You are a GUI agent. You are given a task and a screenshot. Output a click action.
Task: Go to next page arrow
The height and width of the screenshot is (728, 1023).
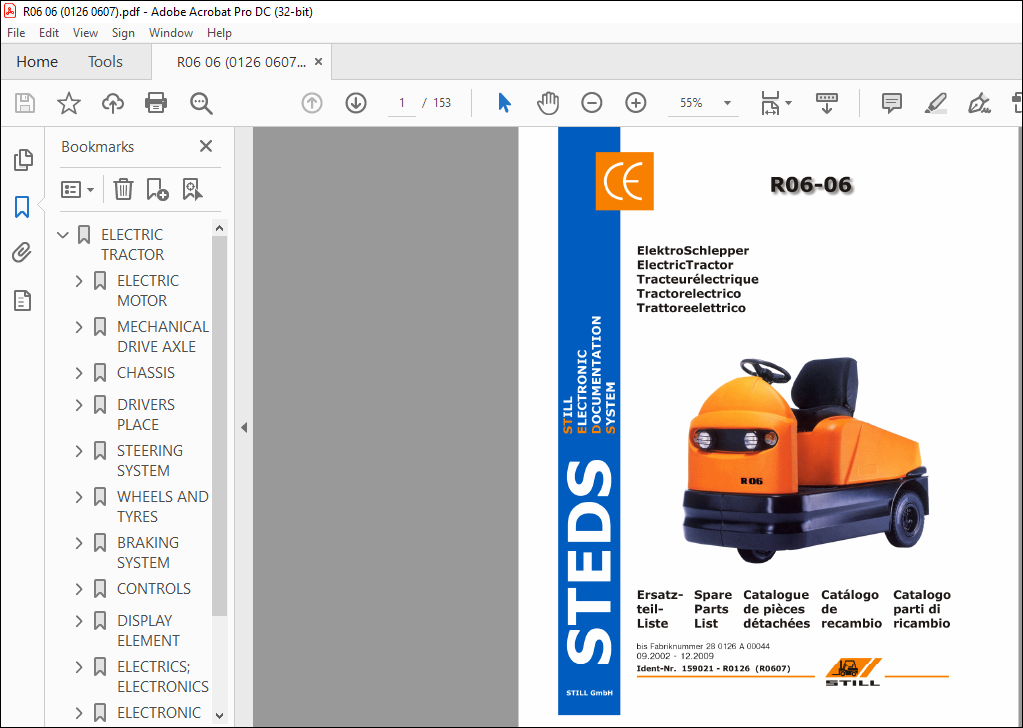[x=356, y=103]
